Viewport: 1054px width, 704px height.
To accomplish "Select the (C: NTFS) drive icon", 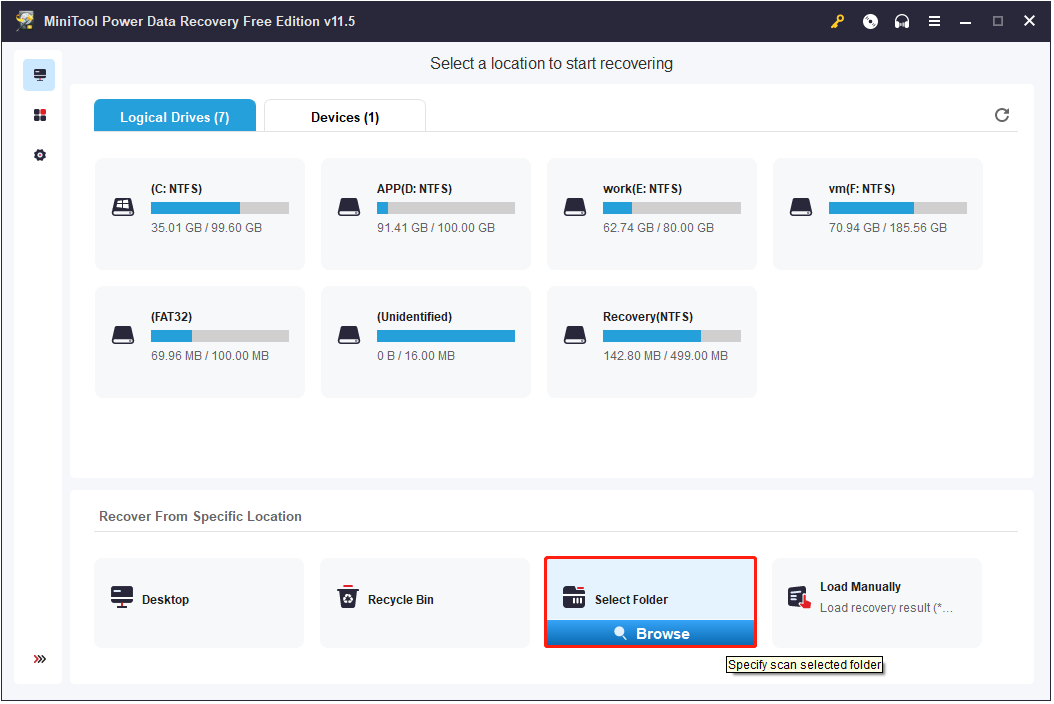I will click(x=123, y=207).
